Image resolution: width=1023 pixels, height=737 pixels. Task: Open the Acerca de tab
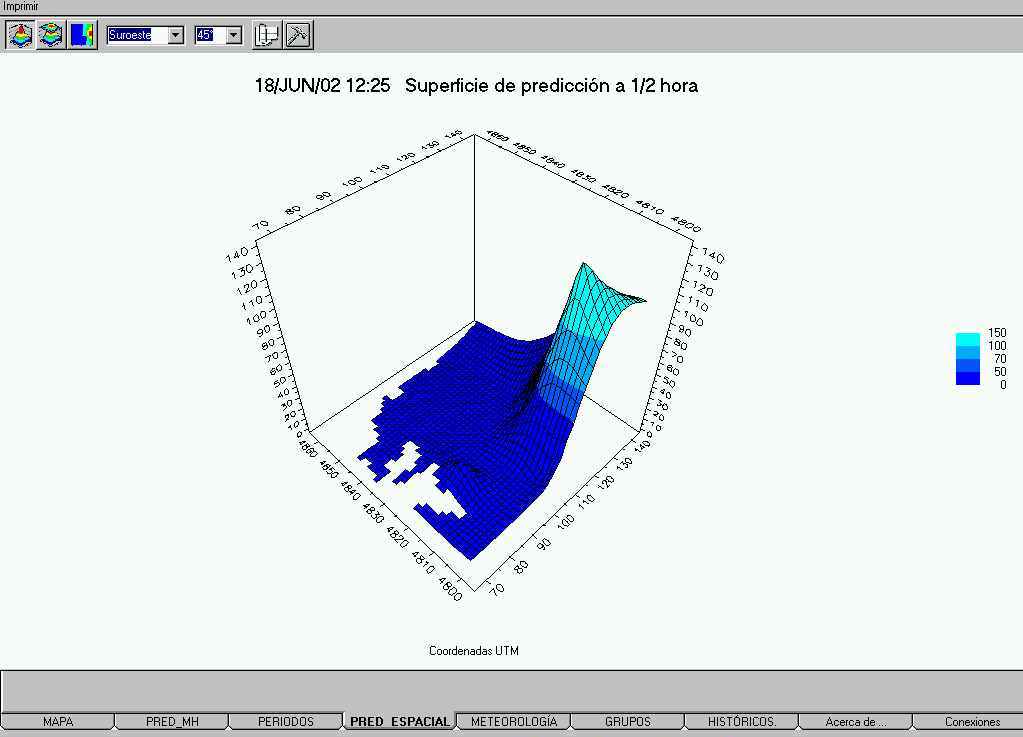[855, 721]
